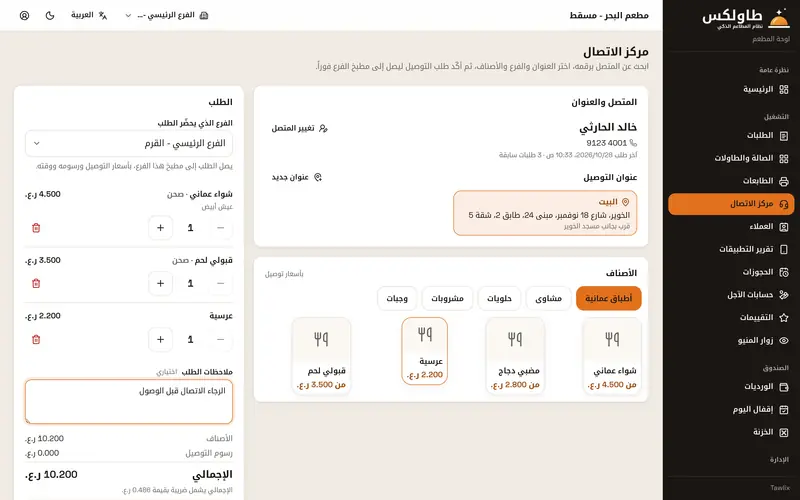This screenshot has height=500, width=800.
Task: Increase قبولي لحم quantity with plus
Action: pos(160,283)
